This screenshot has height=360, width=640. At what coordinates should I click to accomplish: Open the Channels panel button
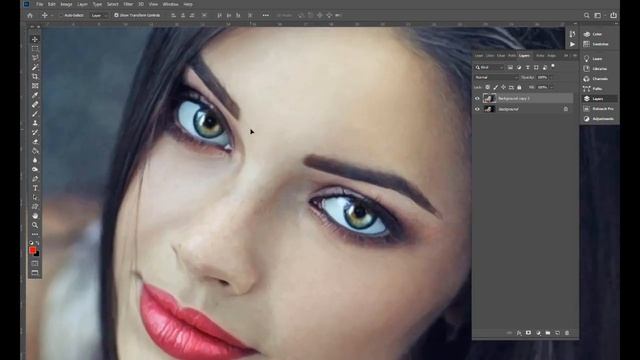point(599,78)
